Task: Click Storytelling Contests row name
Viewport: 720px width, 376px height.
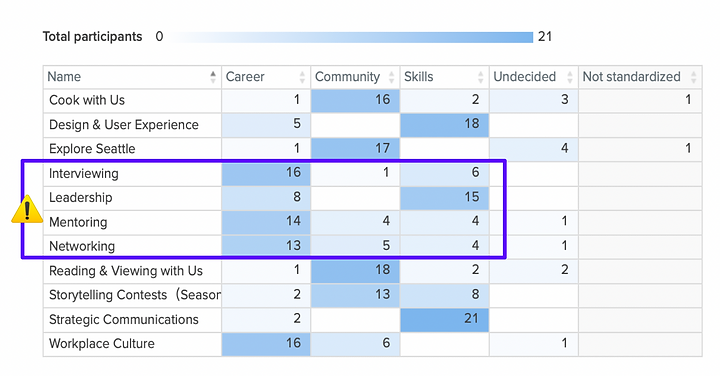Action: [x=135, y=295]
